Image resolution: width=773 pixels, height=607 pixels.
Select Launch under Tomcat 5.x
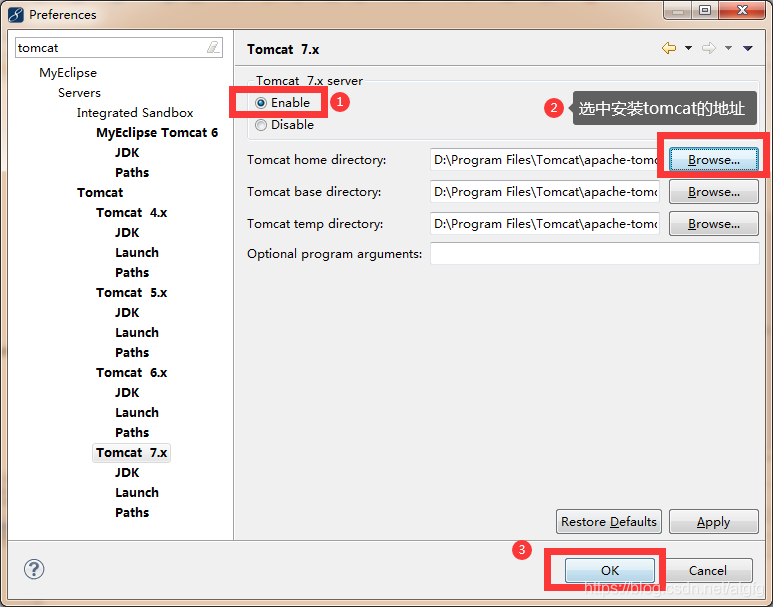click(x=137, y=332)
